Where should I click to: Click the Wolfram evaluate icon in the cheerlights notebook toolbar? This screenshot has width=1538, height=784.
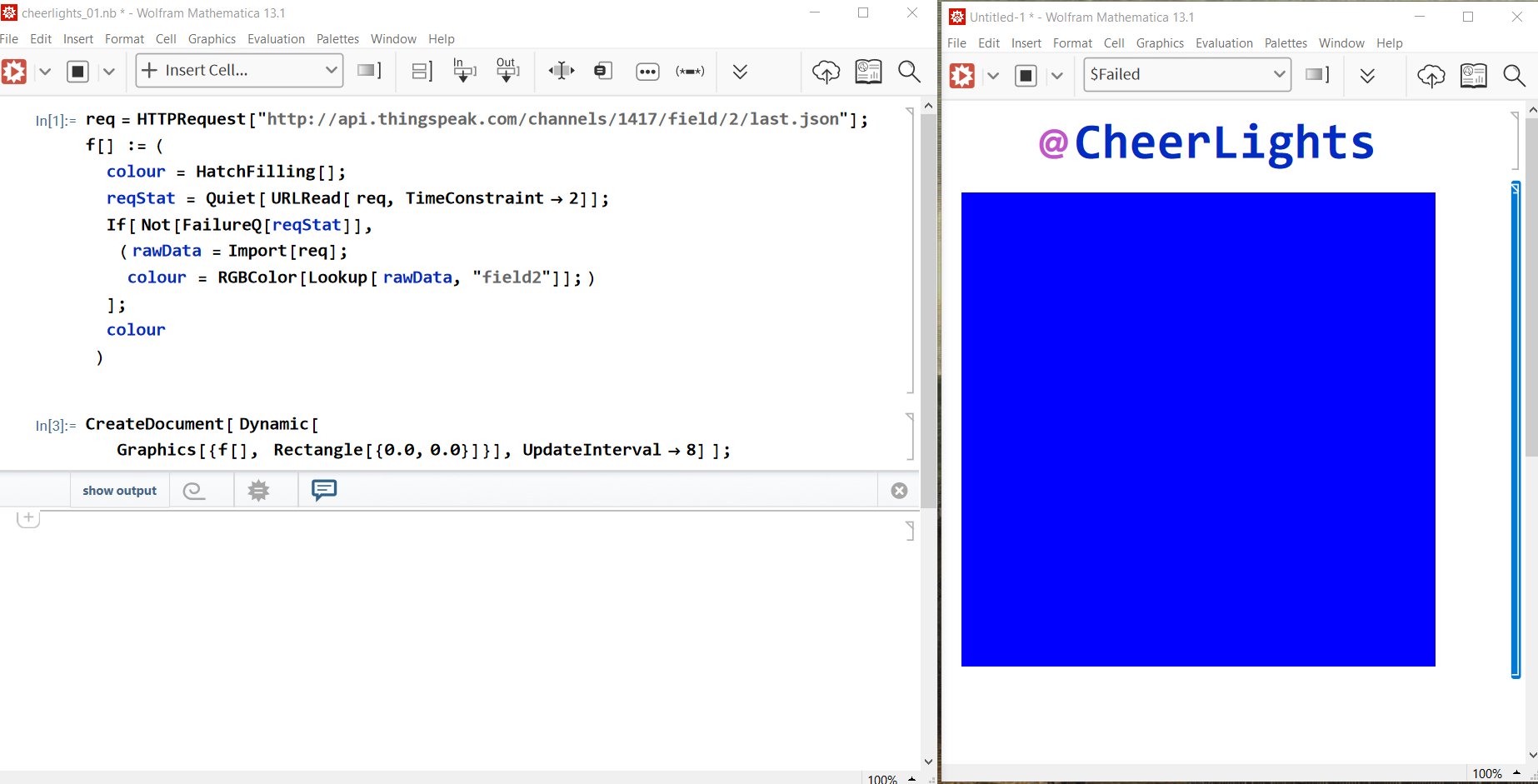pyautogui.click(x=13, y=72)
